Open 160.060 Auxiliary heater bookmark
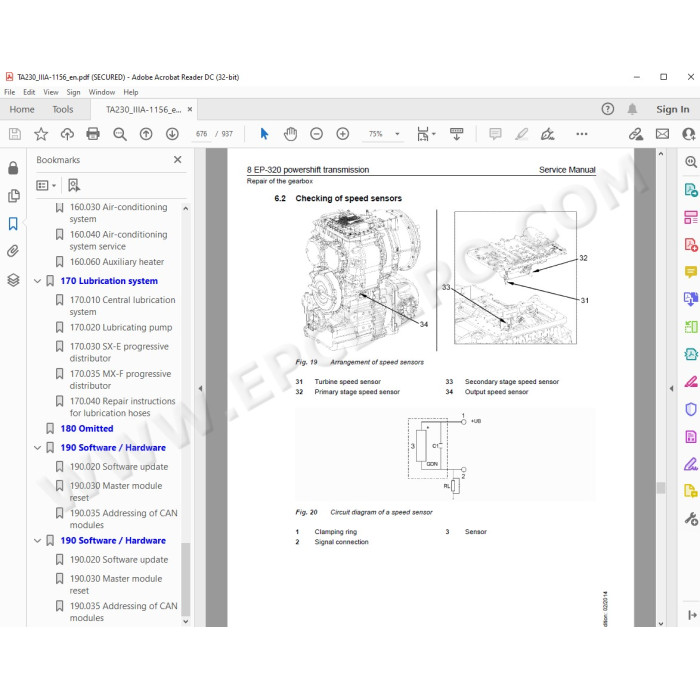Image resolution: width=700 pixels, height=700 pixels. coord(117,262)
